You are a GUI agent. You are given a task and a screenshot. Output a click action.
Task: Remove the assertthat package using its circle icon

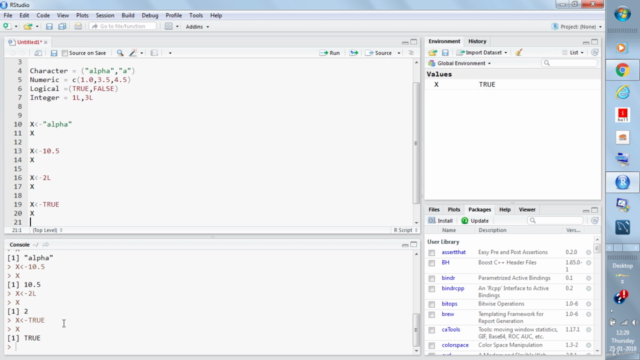(589, 253)
